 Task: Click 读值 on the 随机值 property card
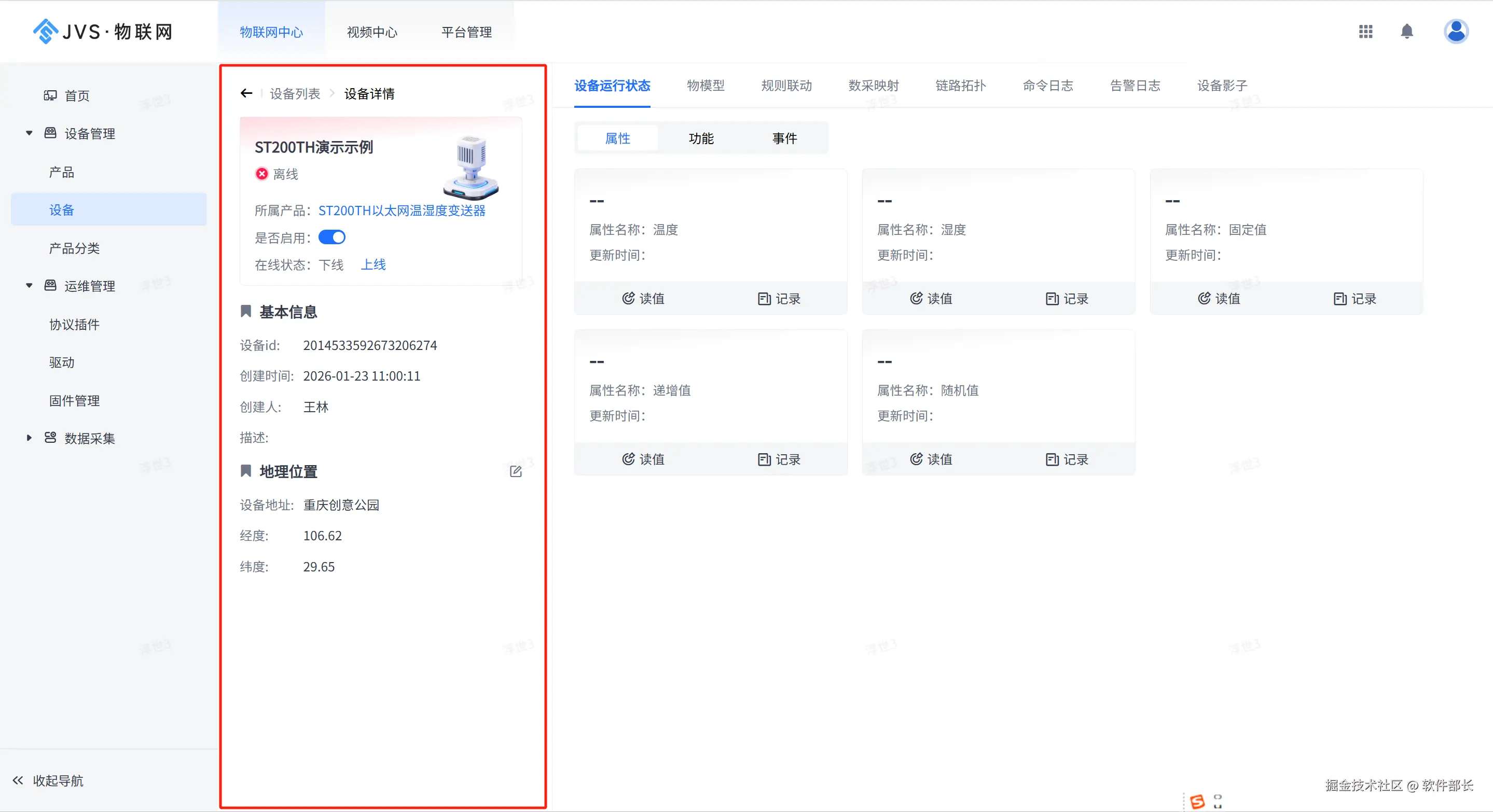coord(931,459)
